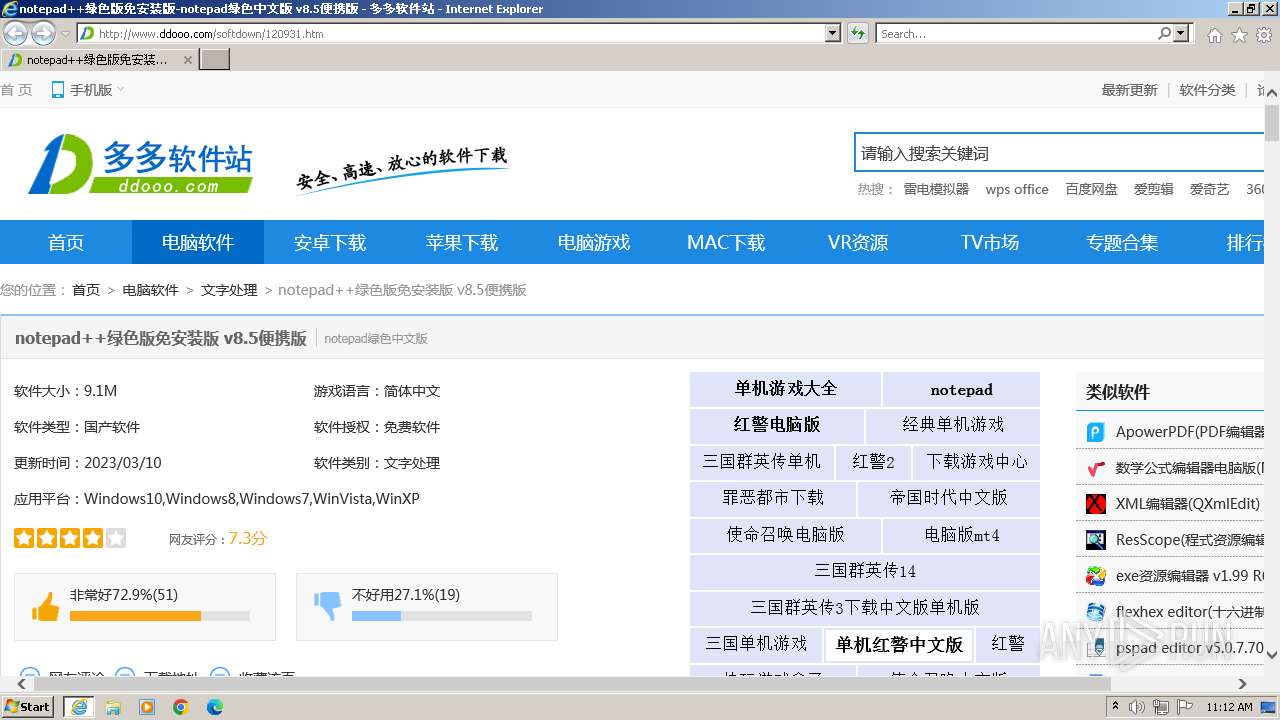Open the IE Tools gear icon

1264,35
